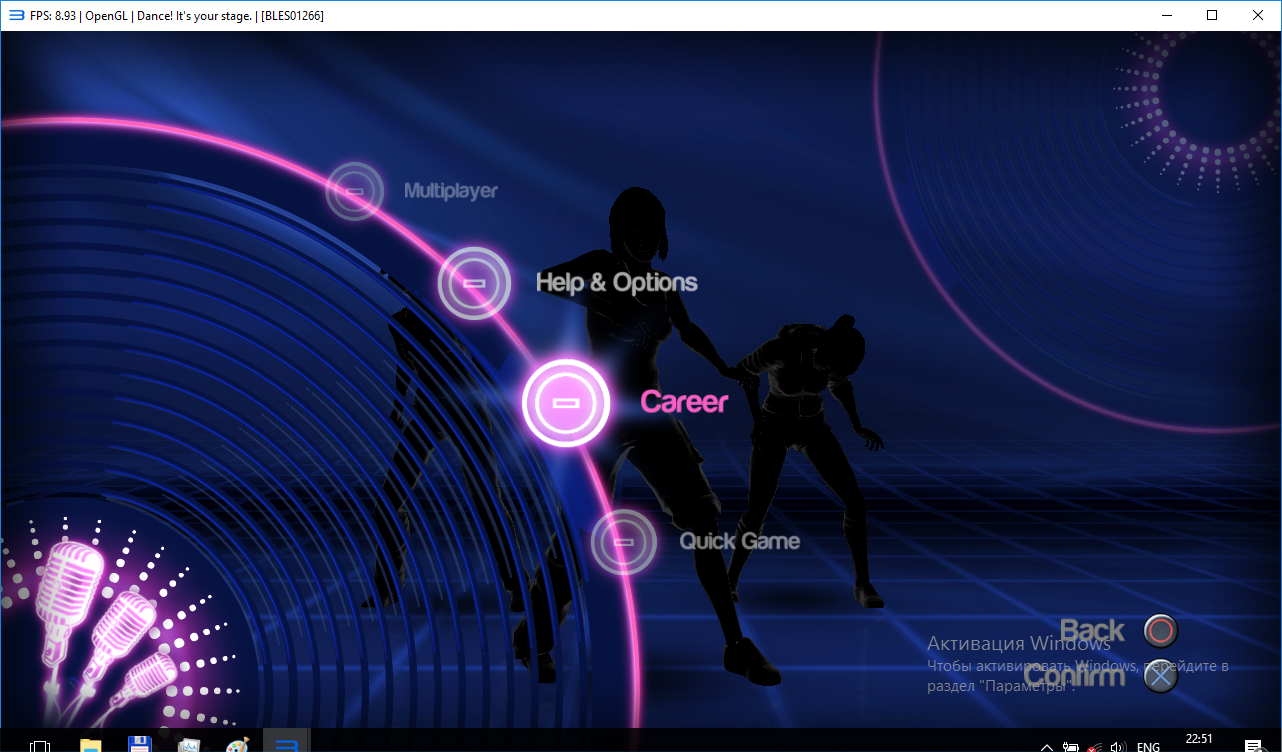Switch the ENG input language indicator
This screenshot has height=752, width=1282.
[1148, 746]
